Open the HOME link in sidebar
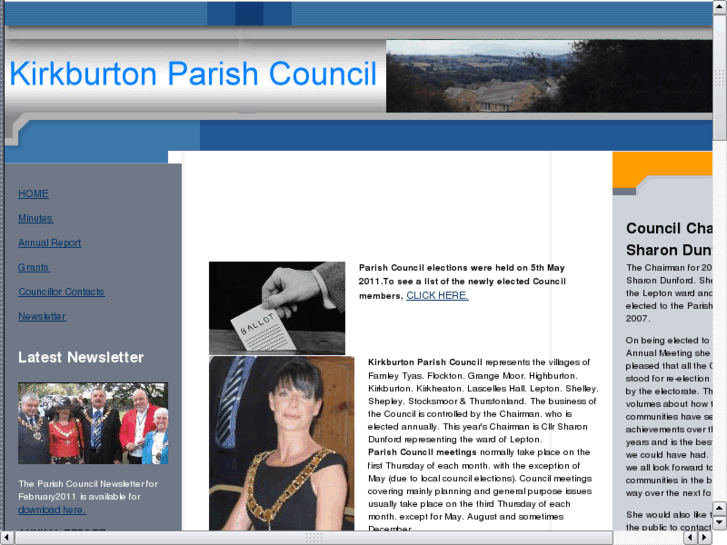 33,194
